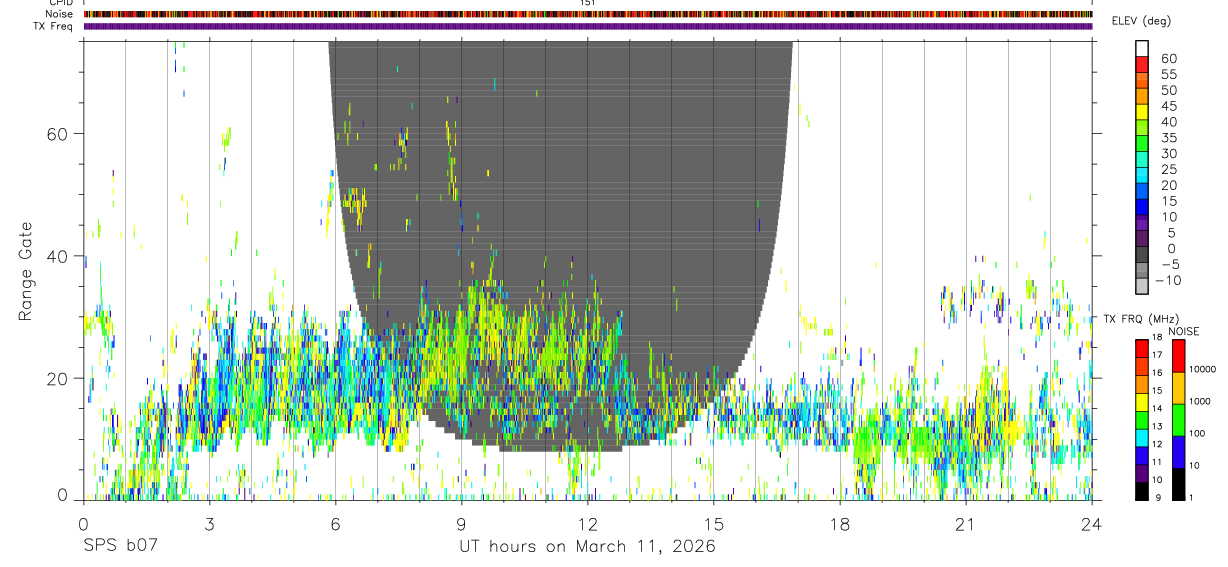Click the cyan swatch in TX FRQ legend
The height and width of the screenshot is (567, 1228).
click(x=1142, y=438)
